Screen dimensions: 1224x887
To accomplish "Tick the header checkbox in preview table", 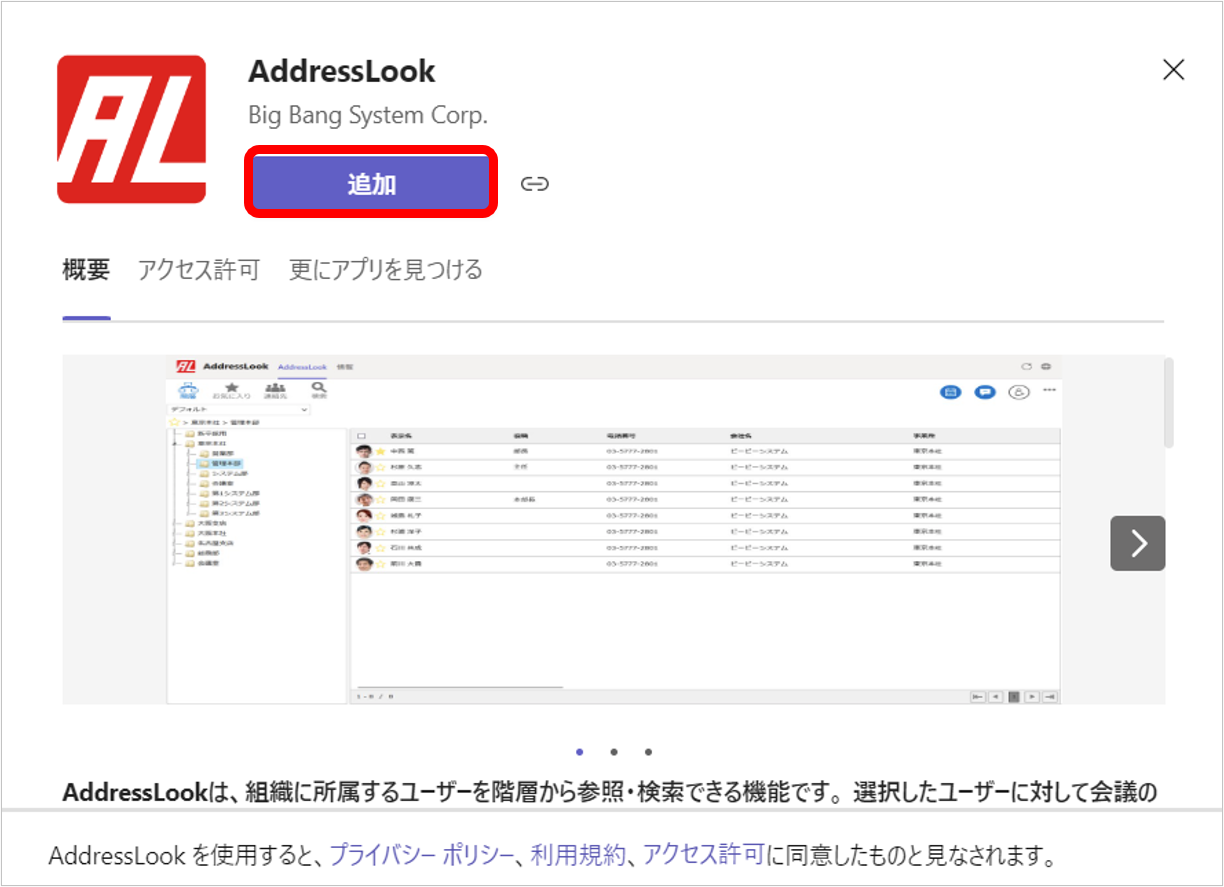I will click(x=362, y=436).
